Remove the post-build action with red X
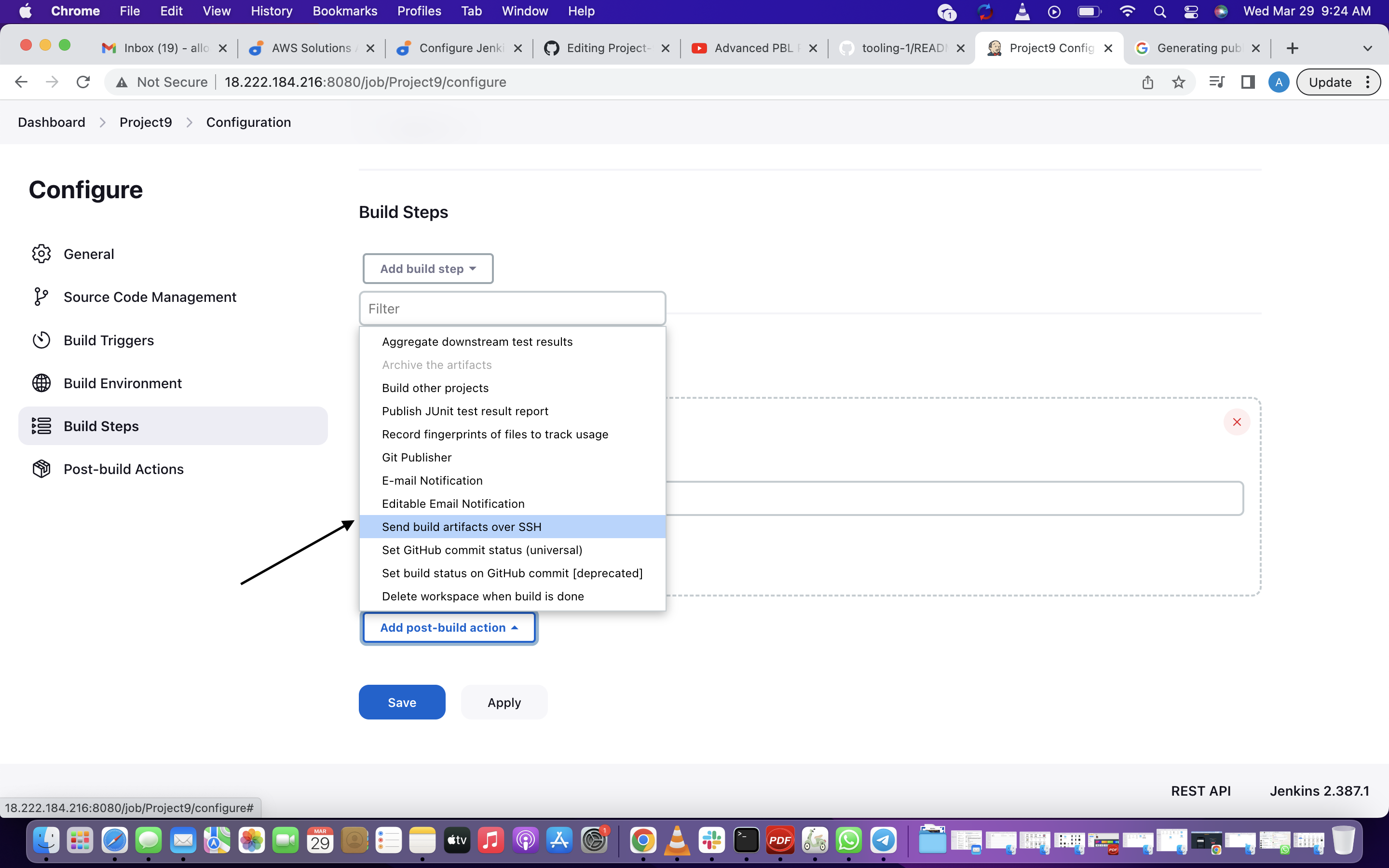The width and height of the screenshot is (1389, 868). click(1237, 422)
